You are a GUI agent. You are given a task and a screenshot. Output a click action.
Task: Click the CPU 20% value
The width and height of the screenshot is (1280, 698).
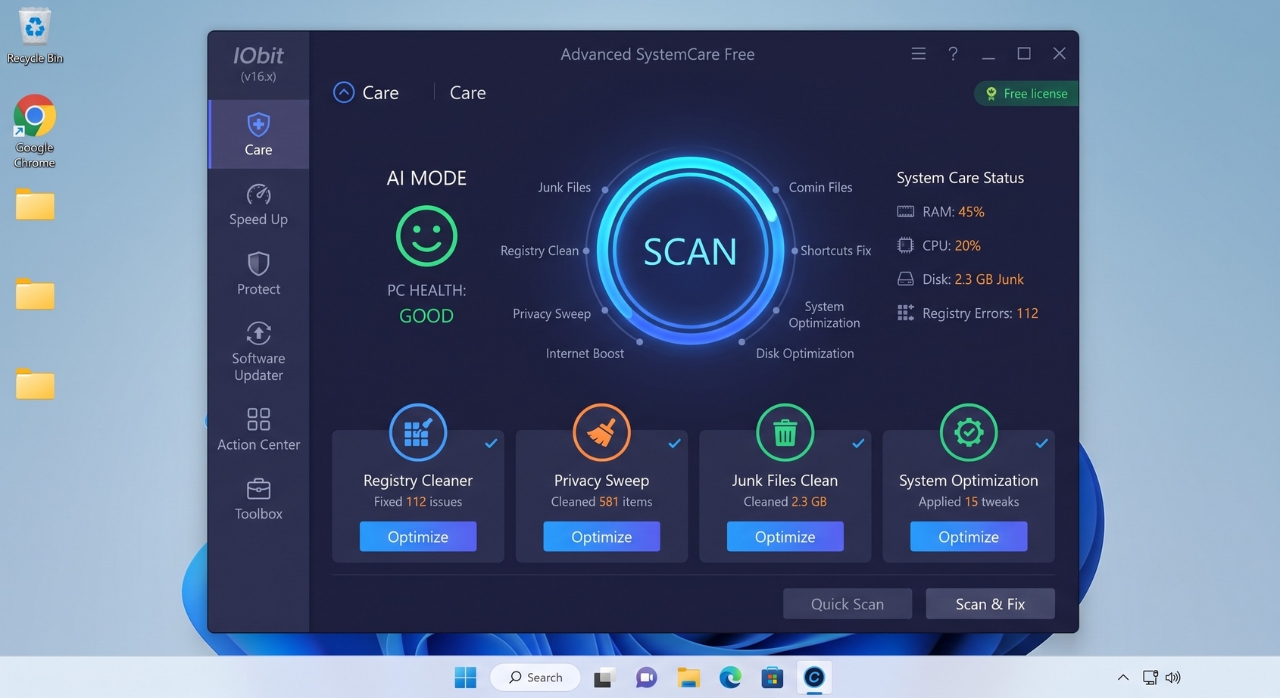pyautogui.click(x=967, y=245)
